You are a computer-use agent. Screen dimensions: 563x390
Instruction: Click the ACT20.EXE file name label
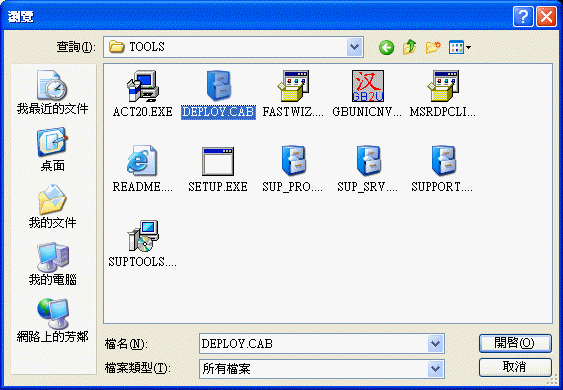click(143, 112)
